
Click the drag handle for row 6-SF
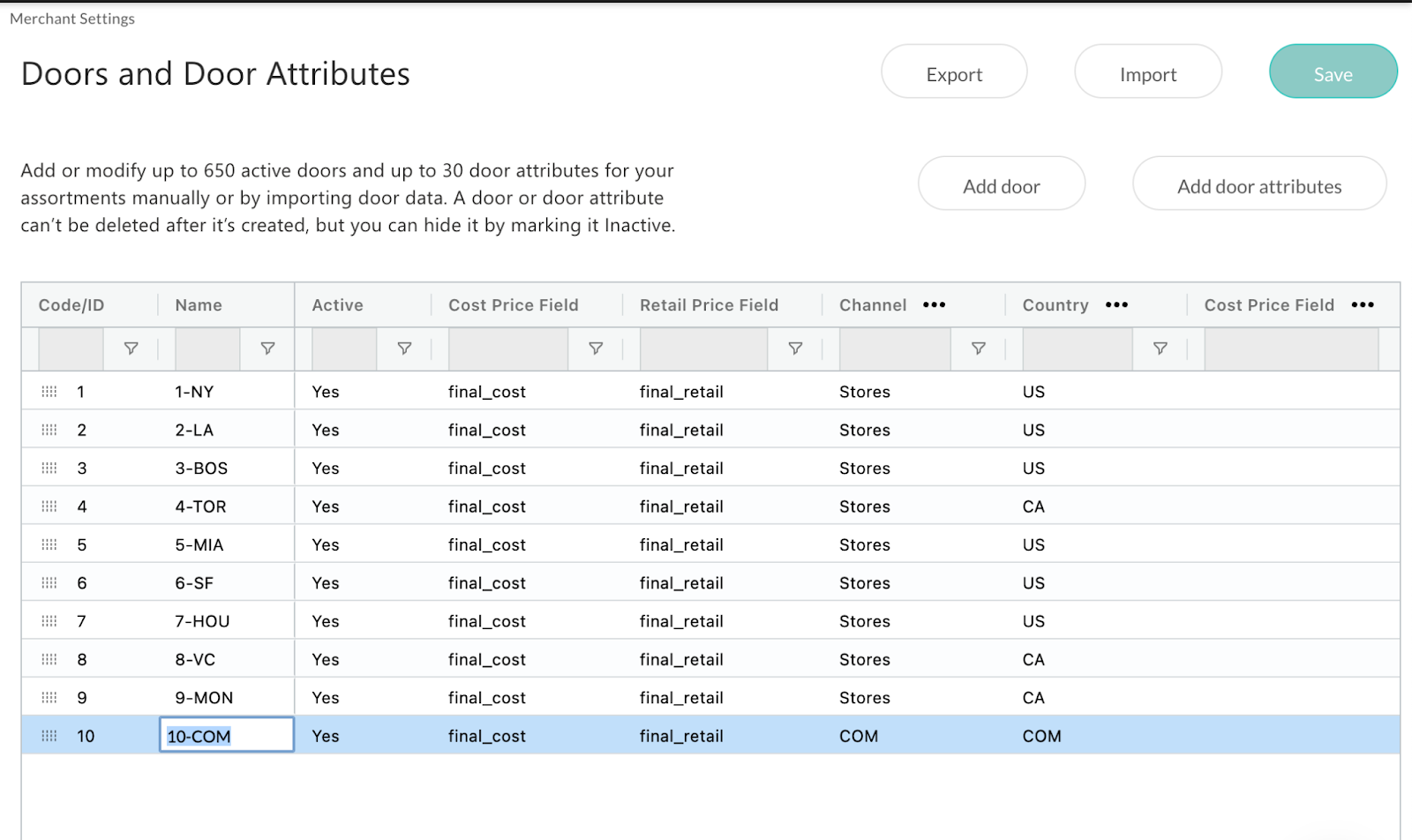(49, 582)
